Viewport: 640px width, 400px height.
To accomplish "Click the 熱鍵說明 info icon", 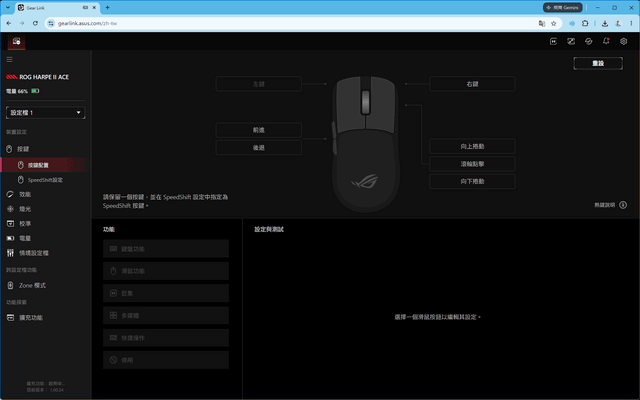I will coord(623,205).
